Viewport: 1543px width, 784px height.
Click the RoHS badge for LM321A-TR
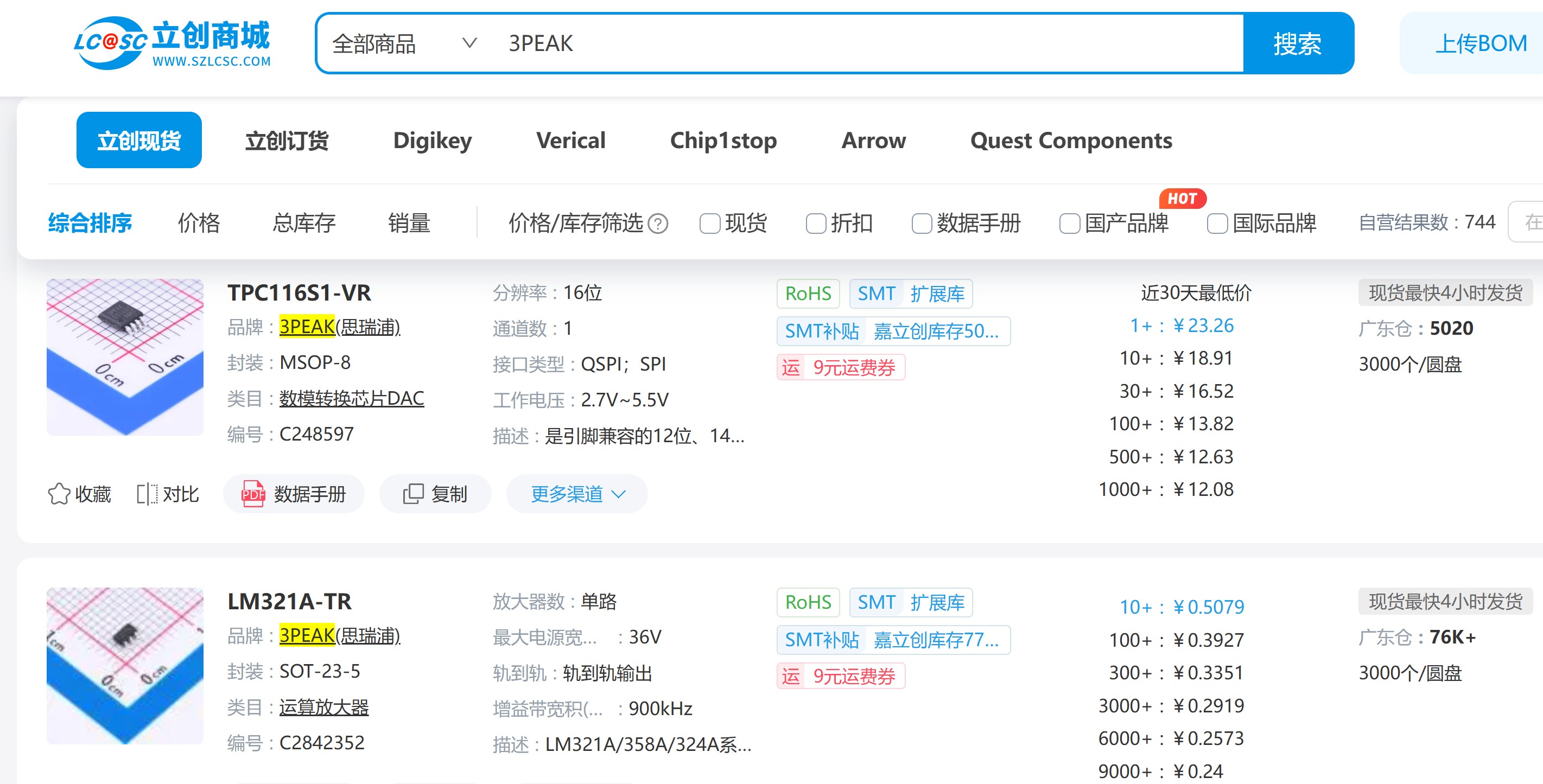point(808,602)
